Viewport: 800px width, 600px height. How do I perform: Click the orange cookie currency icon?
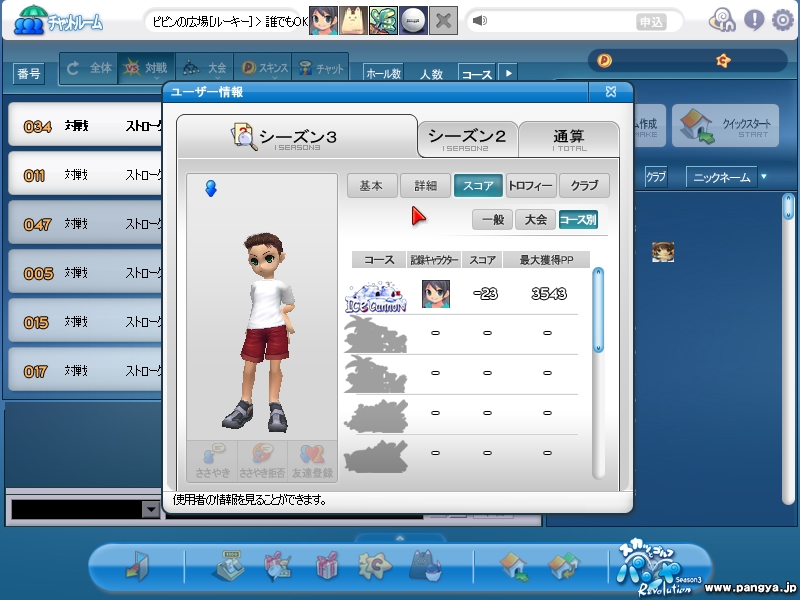[x=723, y=61]
